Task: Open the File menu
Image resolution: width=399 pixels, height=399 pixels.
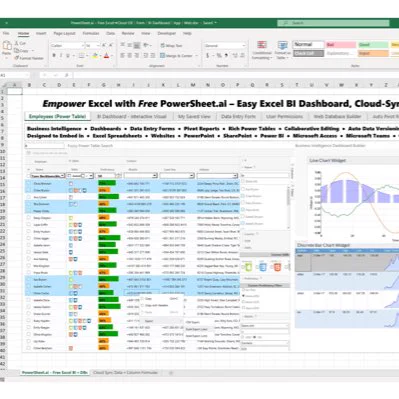Action: 6,33
